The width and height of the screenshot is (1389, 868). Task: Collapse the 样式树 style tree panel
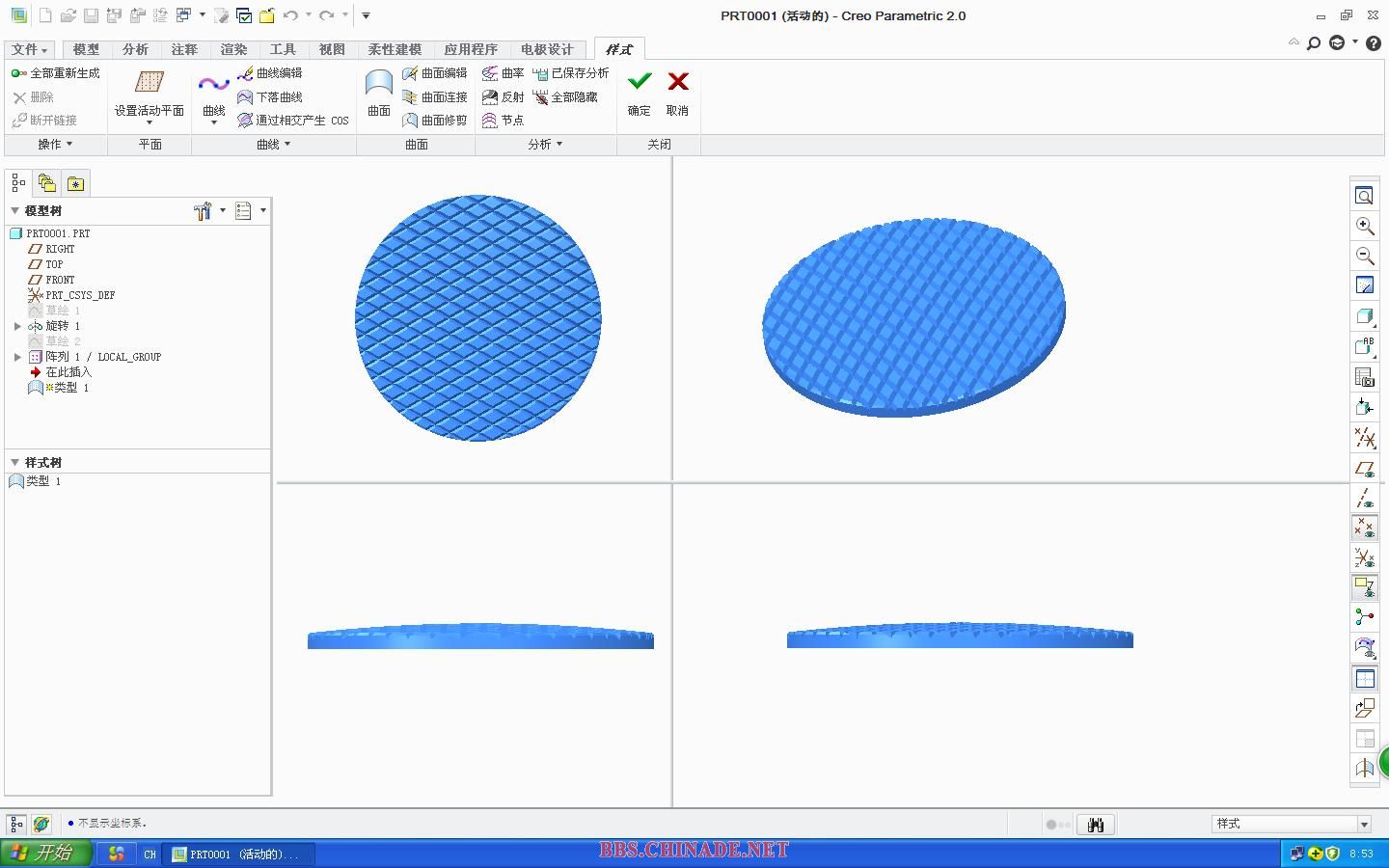(x=14, y=463)
